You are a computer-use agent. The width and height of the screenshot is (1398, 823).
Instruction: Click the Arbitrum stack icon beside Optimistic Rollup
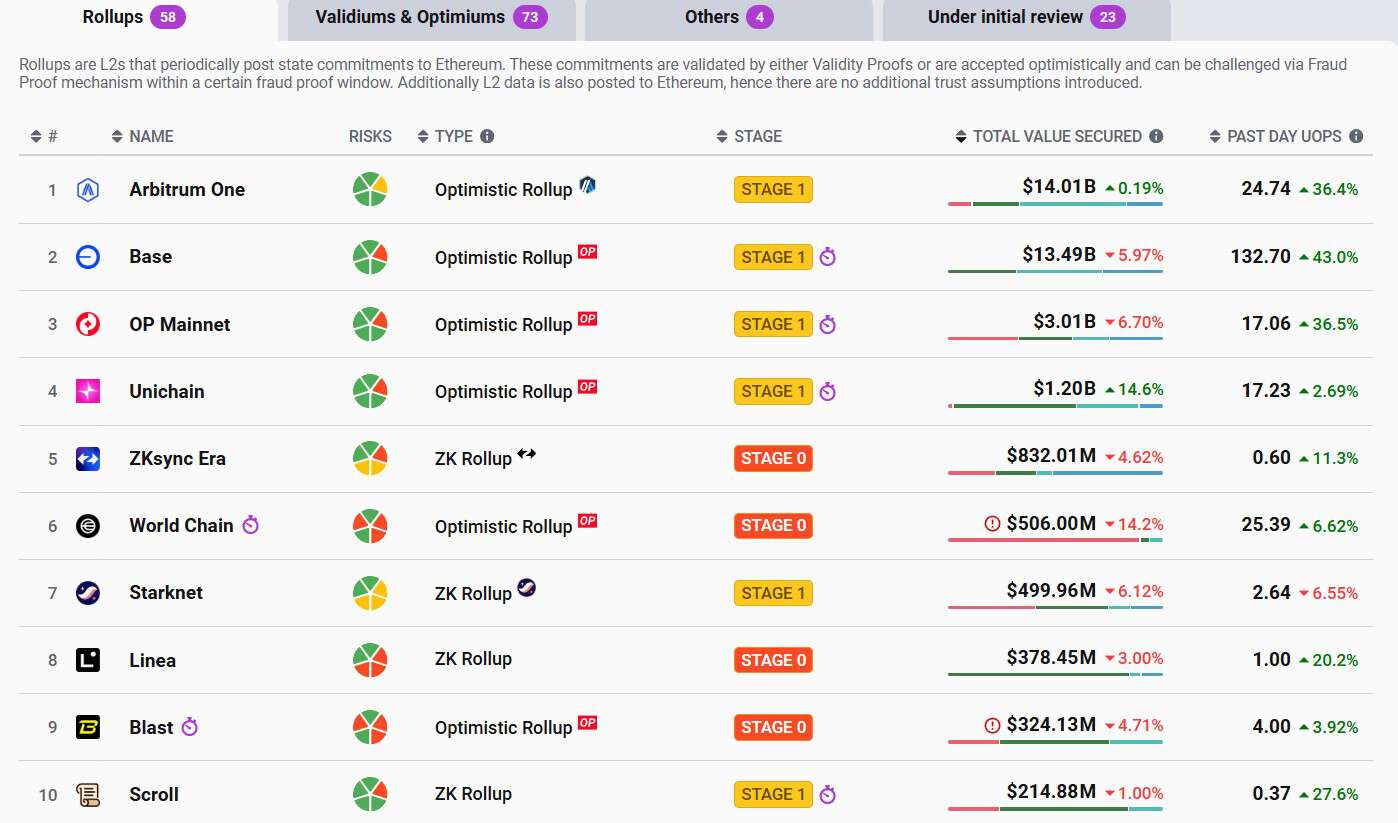click(x=587, y=184)
